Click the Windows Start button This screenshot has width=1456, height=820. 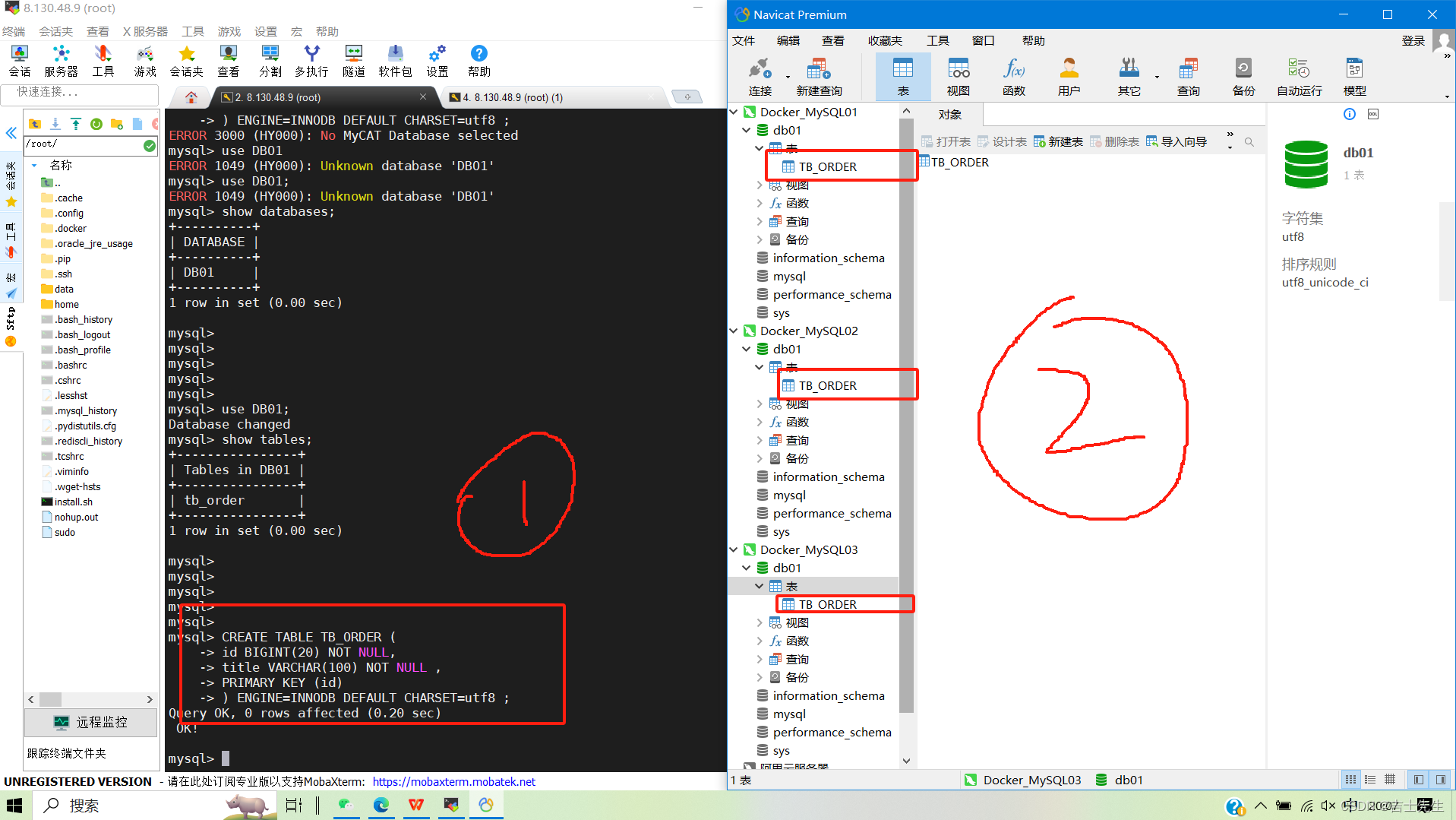coord(15,806)
